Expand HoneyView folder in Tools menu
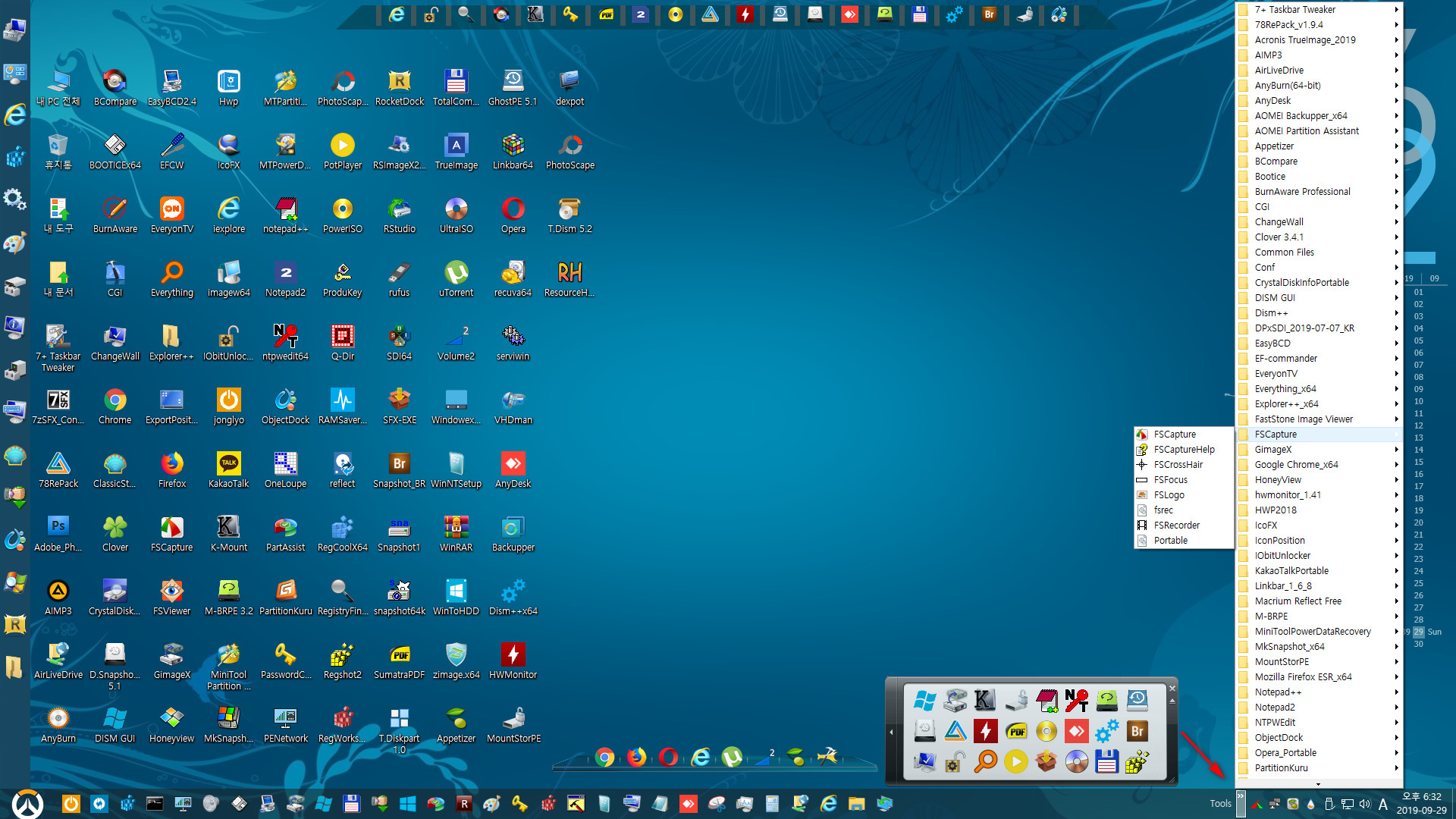The image size is (1456, 819). click(x=1319, y=480)
